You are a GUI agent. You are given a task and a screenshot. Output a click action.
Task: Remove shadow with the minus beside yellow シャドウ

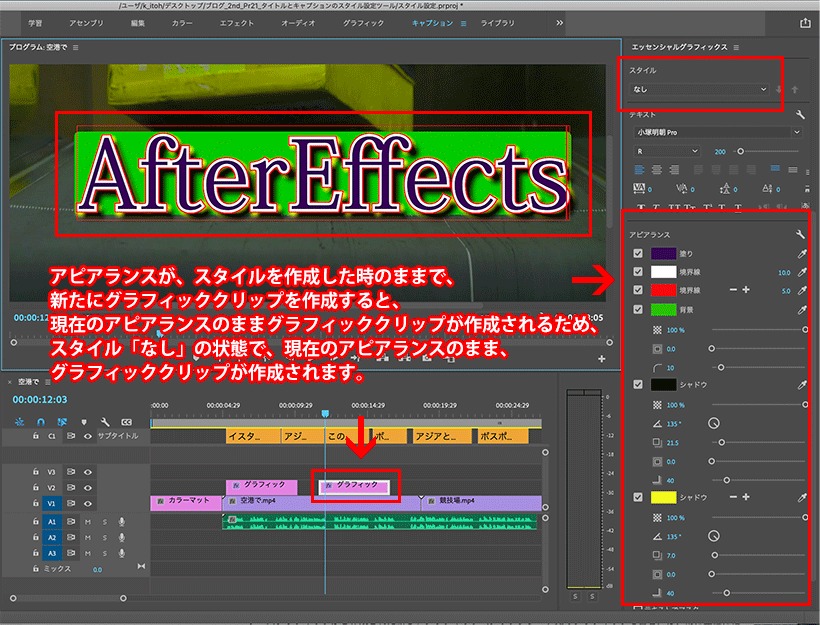point(733,497)
